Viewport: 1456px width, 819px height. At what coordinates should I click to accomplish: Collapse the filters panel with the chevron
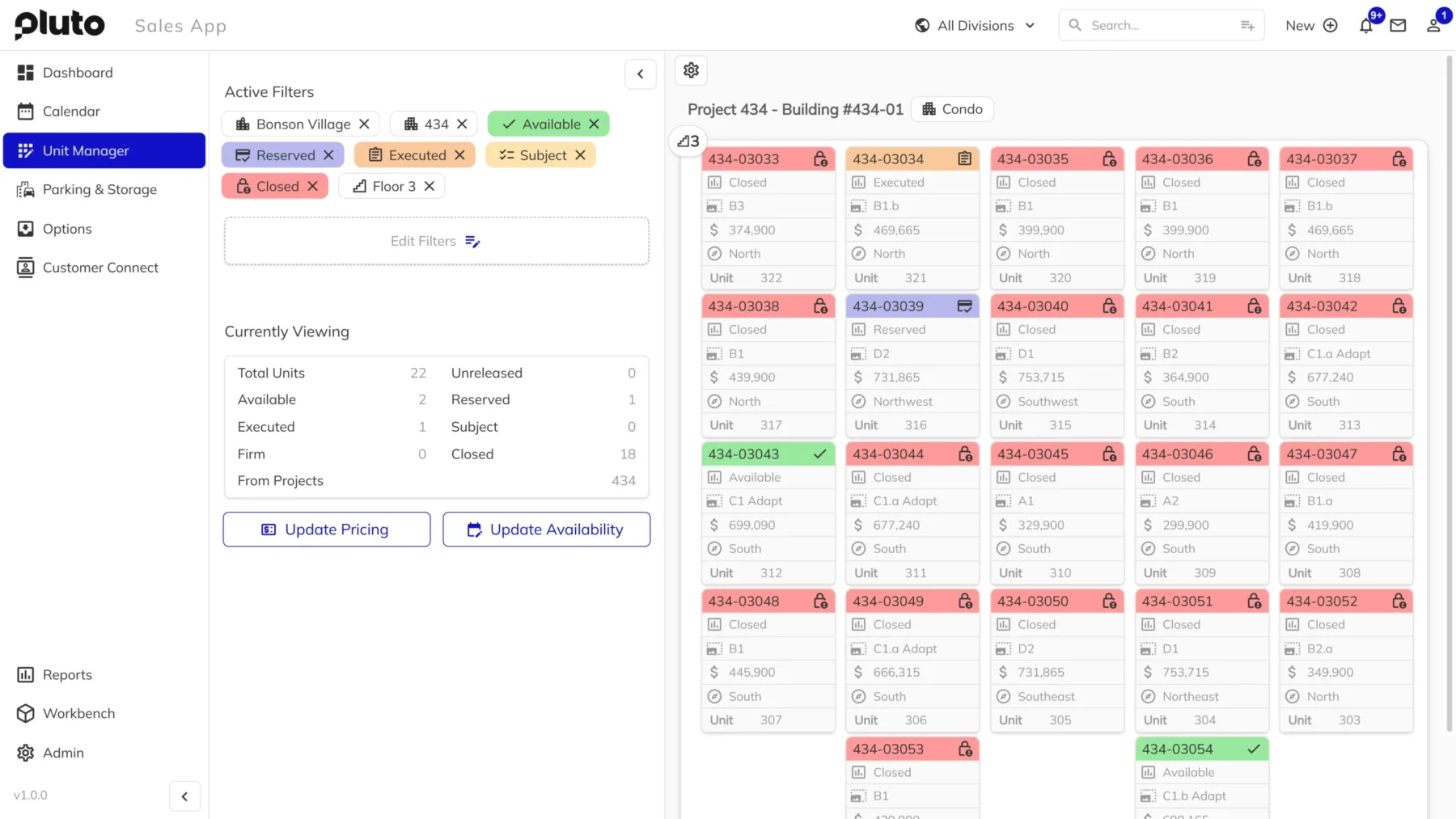(x=640, y=74)
